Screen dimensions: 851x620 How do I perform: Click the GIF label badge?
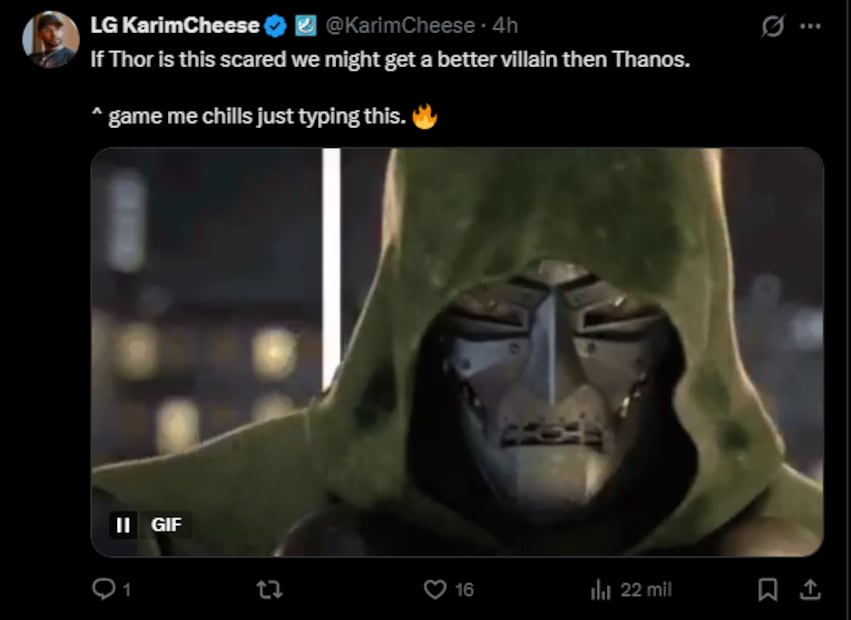165,524
